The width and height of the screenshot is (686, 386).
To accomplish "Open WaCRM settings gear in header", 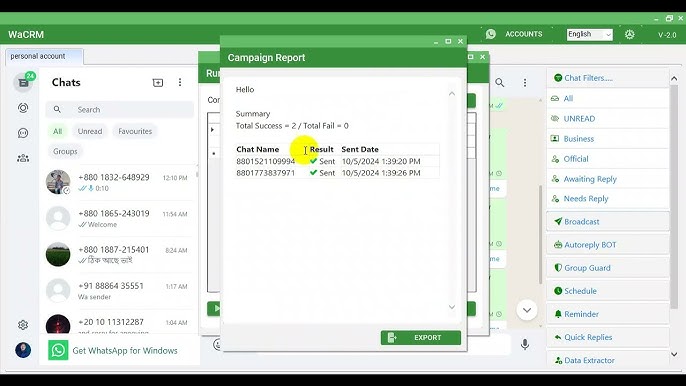I will [x=630, y=34].
